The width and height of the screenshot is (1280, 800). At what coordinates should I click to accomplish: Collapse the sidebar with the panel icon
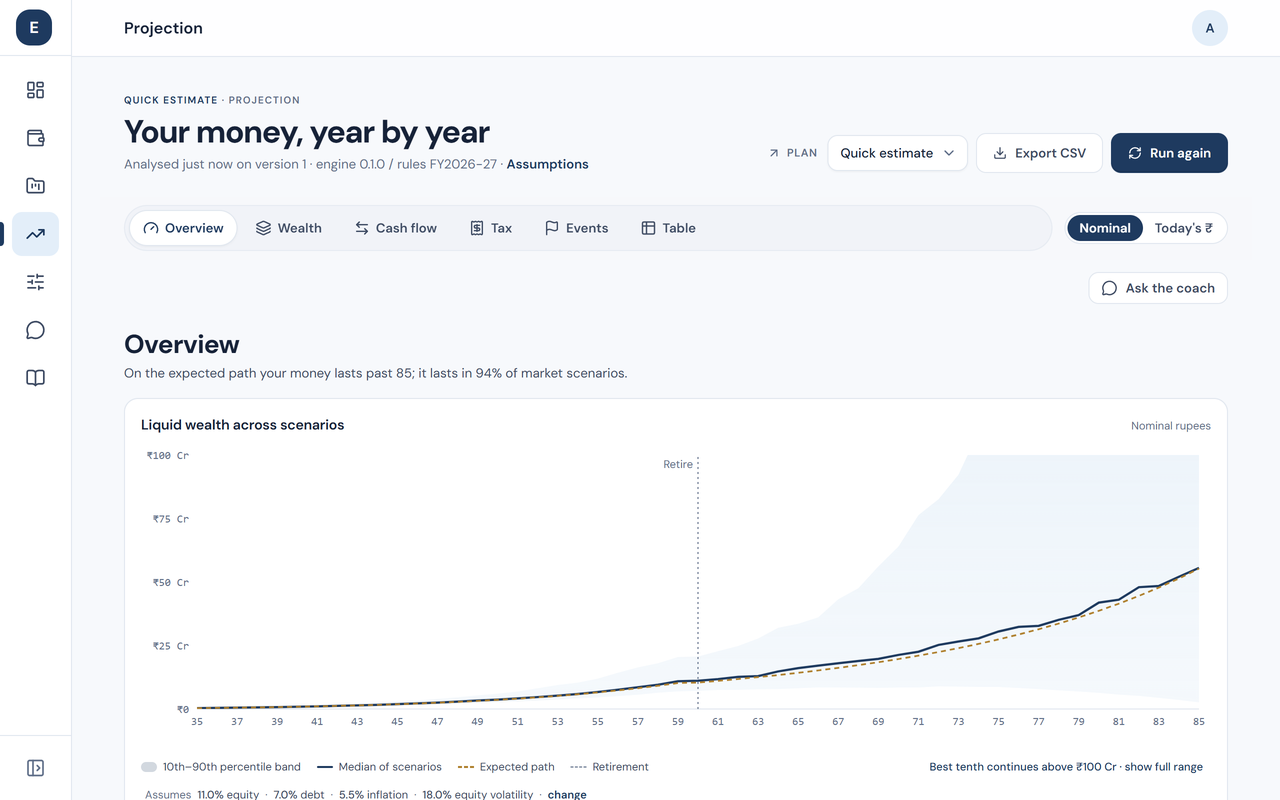pyautogui.click(x=35, y=768)
